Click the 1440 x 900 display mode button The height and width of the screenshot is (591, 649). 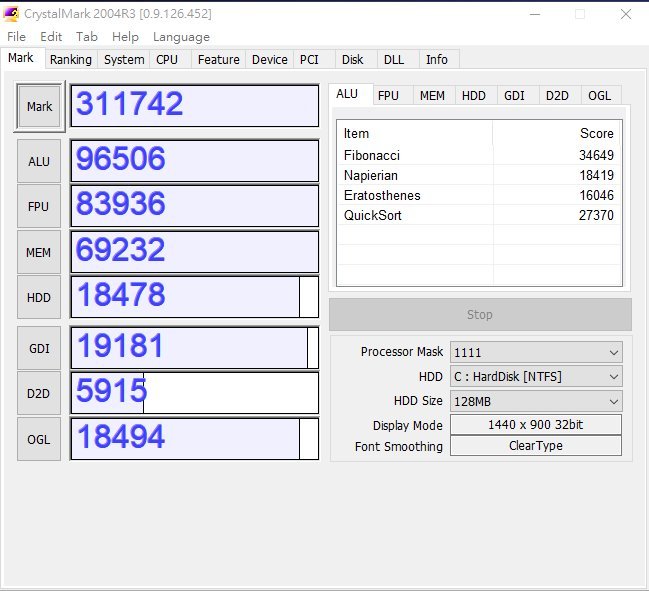point(535,424)
